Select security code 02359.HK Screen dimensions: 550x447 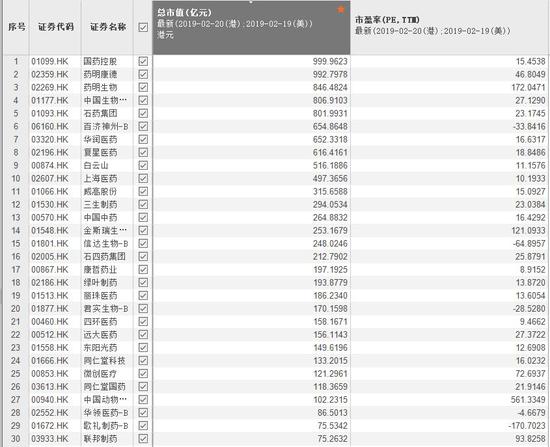click(x=50, y=74)
